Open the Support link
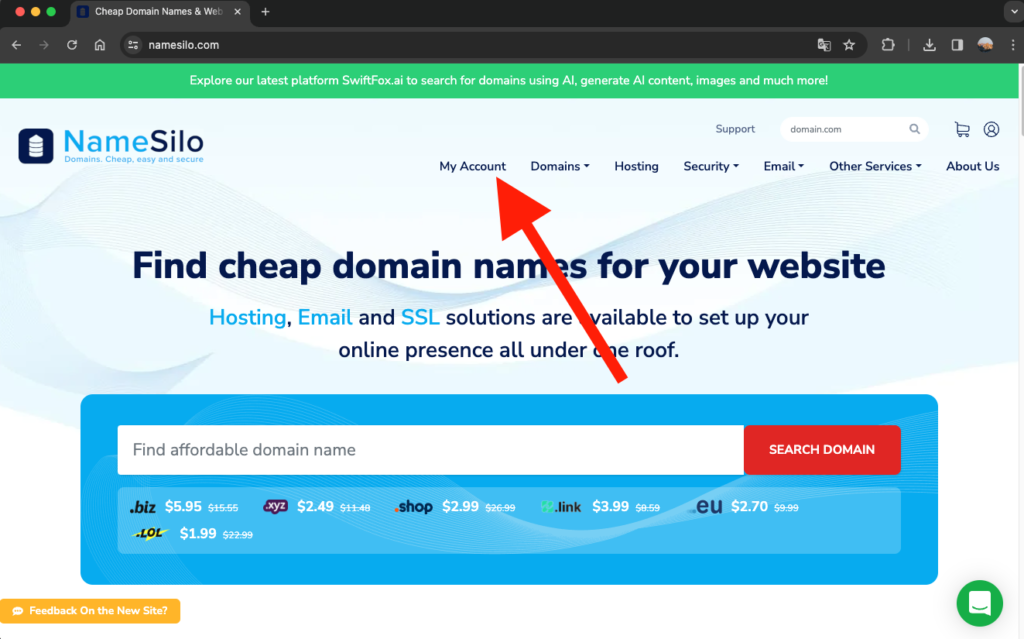The height and width of the screenshot is (639, 1024). [735, 129]
